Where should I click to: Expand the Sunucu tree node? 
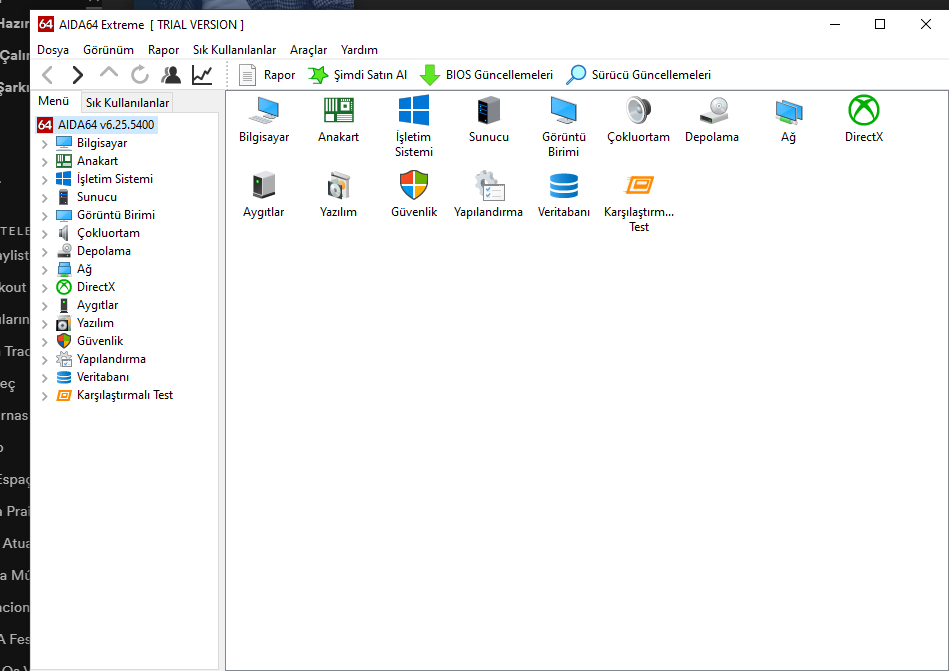coord(45,198)
